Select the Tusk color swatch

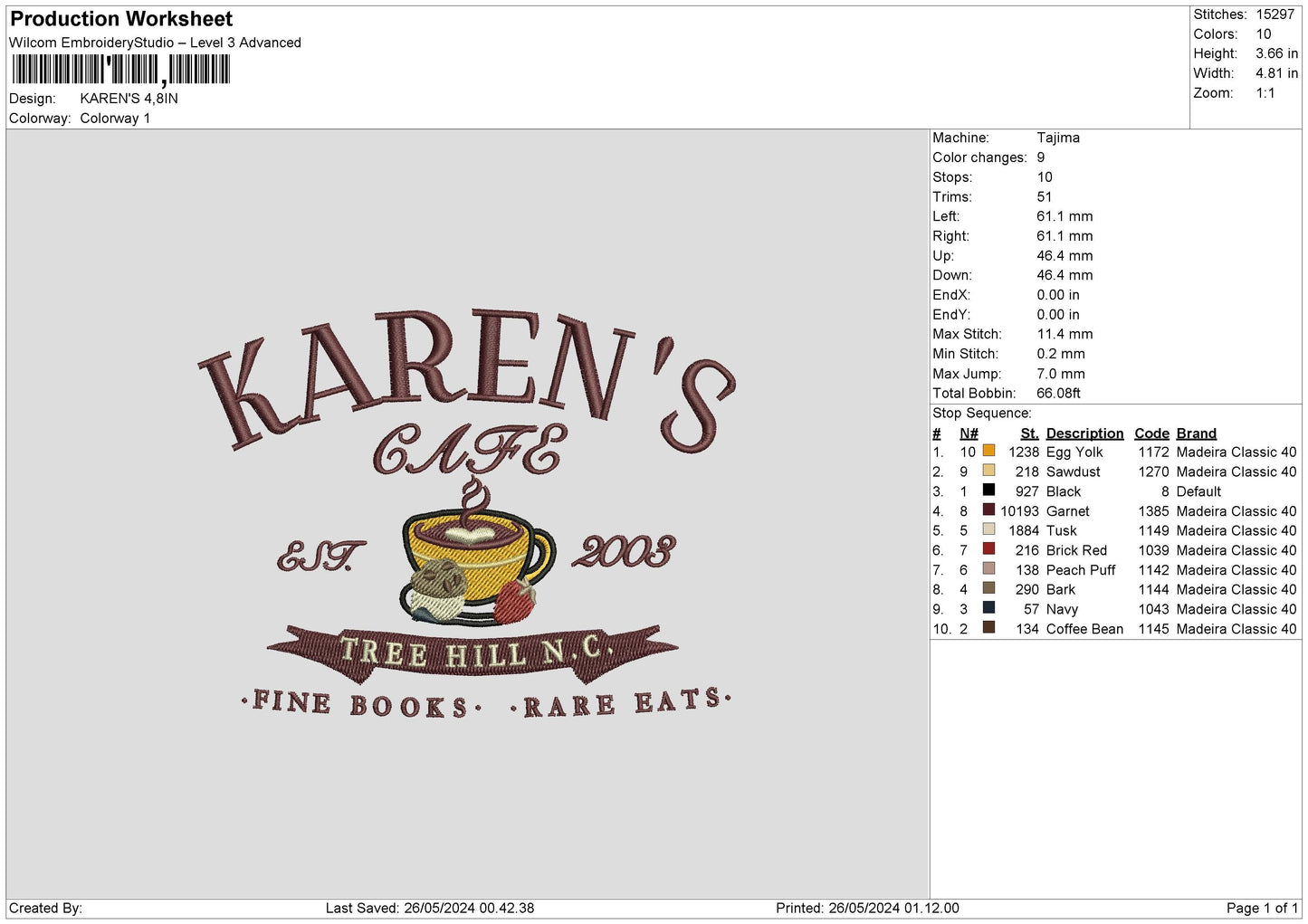[x=988, y=529]
